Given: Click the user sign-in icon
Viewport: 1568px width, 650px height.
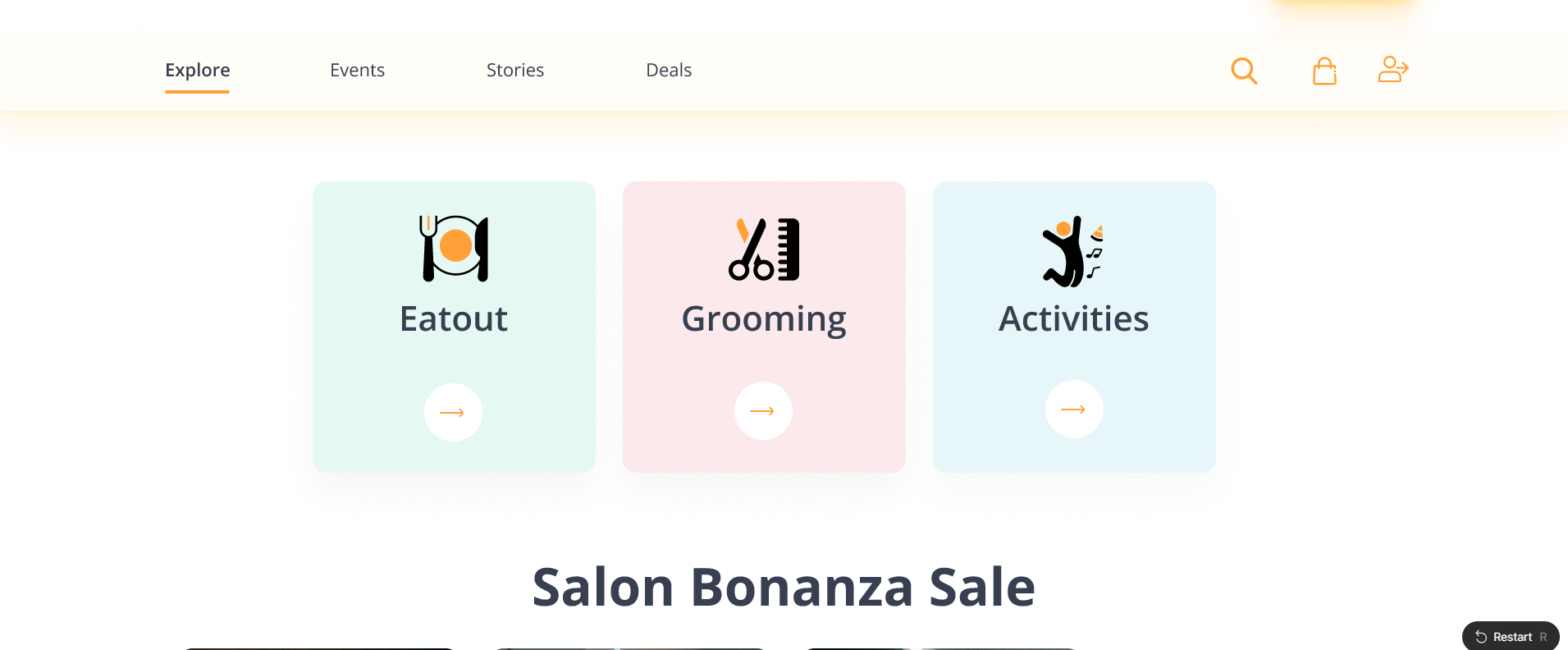Looking at the screenshot, I should tap(1393, 69).
